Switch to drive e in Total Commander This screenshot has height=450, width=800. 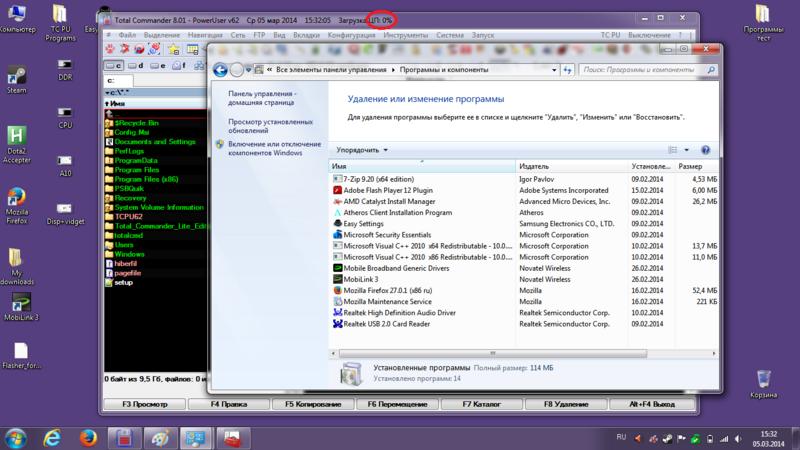click(158, 66)
